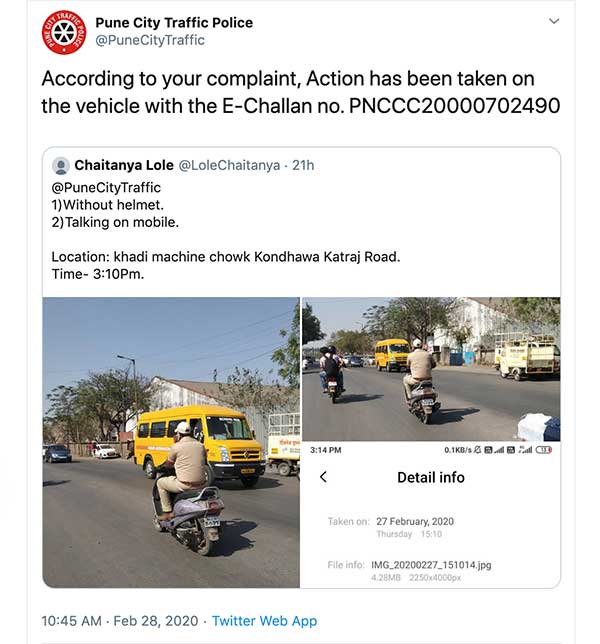Click the 10:45 AM · Feb 28, 2020 timestamp
Image resolution: width=600 pixels, height=644 pixels.
(120, 621)
